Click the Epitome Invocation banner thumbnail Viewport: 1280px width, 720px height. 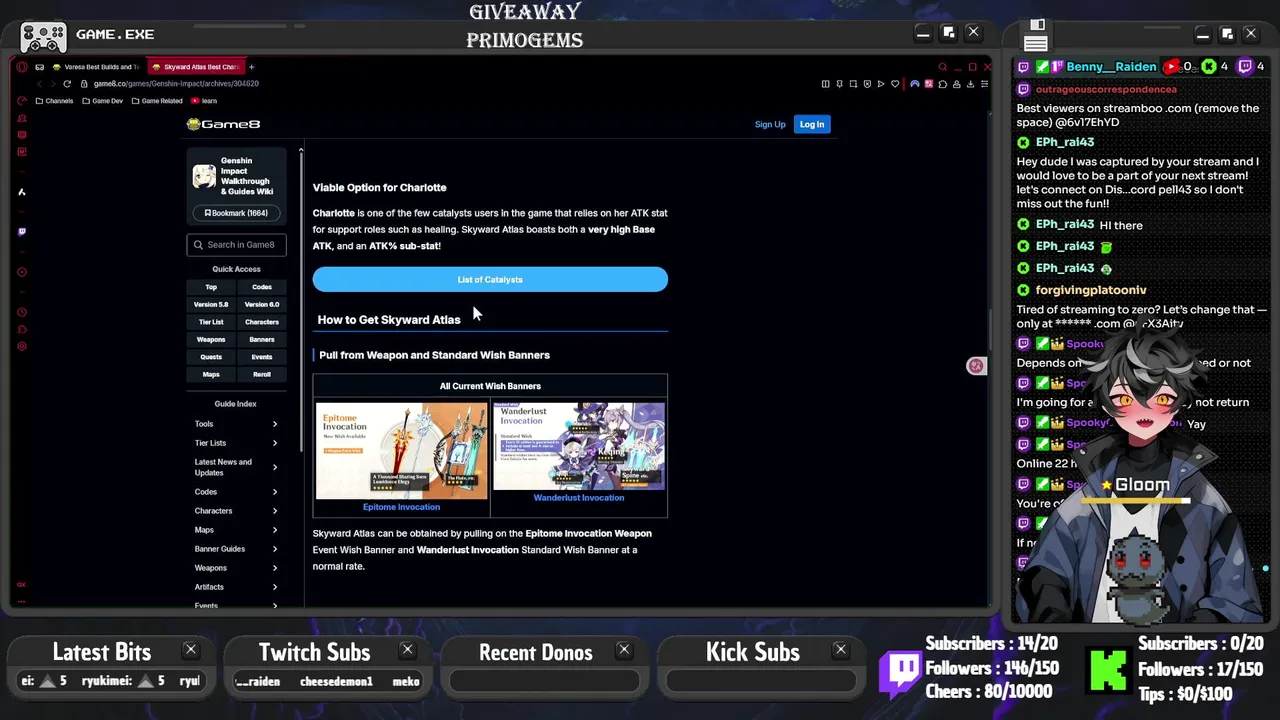coord(401,450)
